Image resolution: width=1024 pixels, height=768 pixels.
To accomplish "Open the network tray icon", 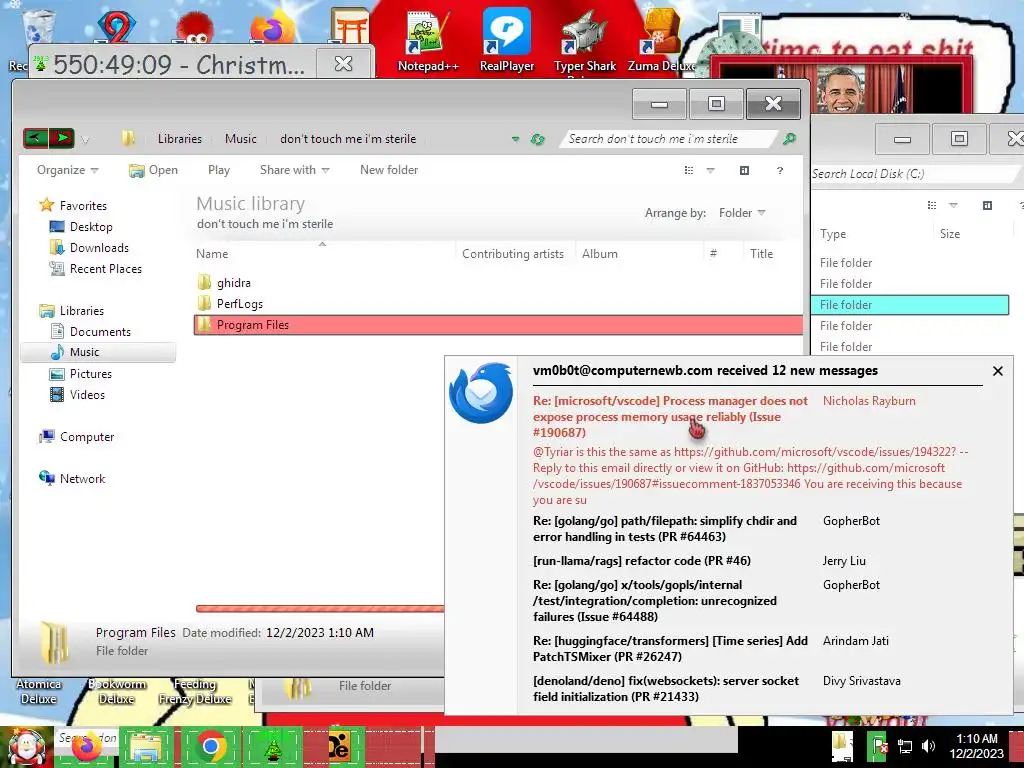I will pos(904,746).
